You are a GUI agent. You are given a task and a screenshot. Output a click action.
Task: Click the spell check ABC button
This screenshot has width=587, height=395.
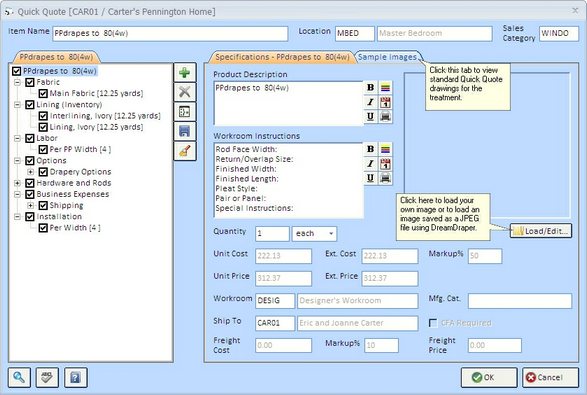[x=47, y=377]
